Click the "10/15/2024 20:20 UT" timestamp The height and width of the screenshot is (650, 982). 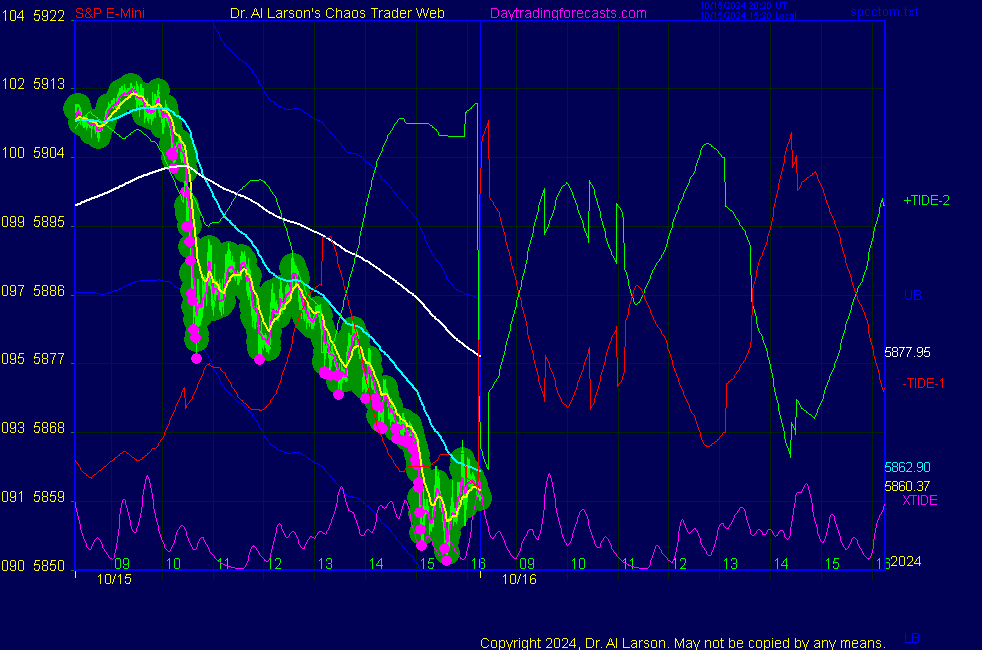(743, 6)
